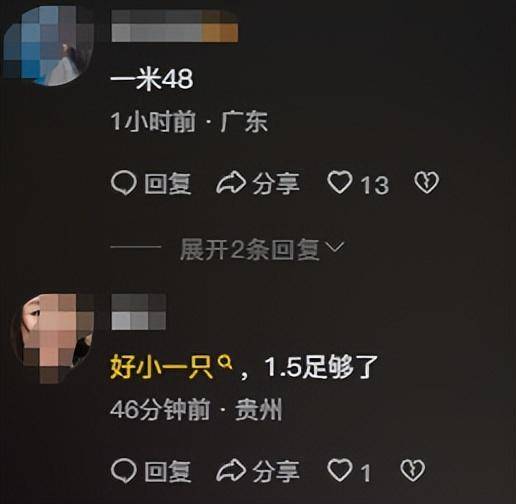516x504 pixels.
Task: Open the yellow 好小一只 search link
Action: click(x=162, y=368)
